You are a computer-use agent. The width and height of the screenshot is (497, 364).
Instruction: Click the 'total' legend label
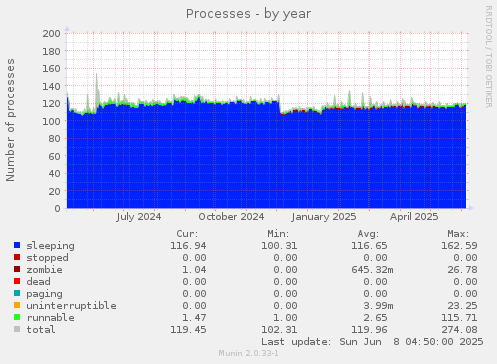click(x=41, y=330)
